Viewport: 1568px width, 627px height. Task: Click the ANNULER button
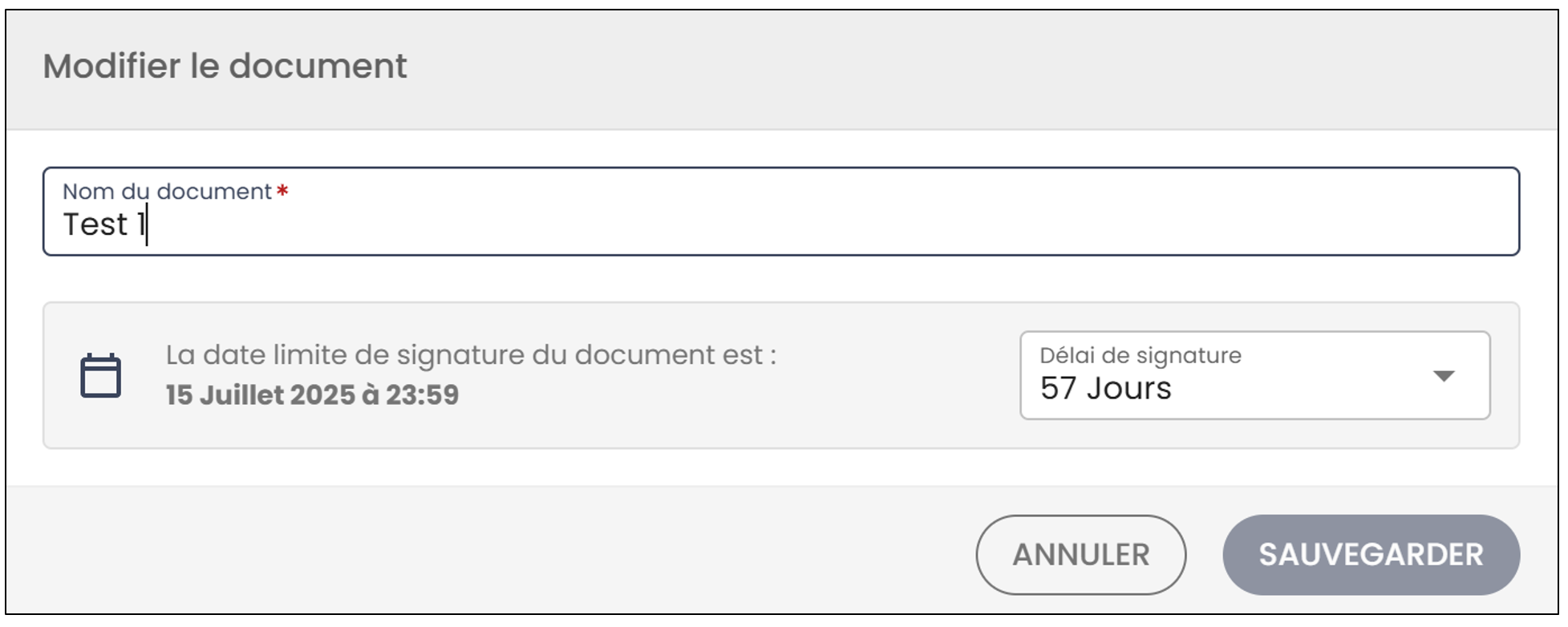1080,555
